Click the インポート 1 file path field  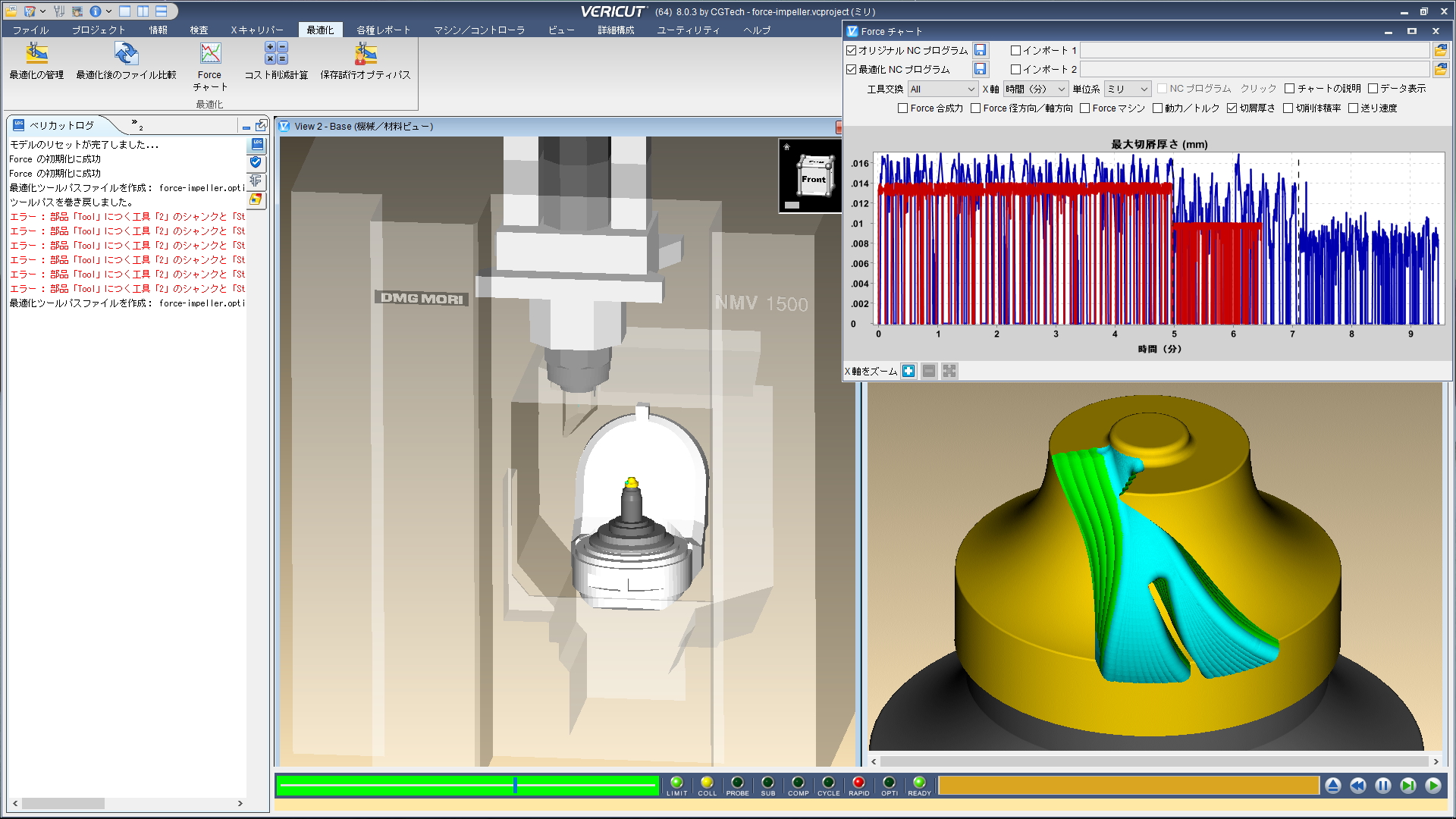point(1254,51)
